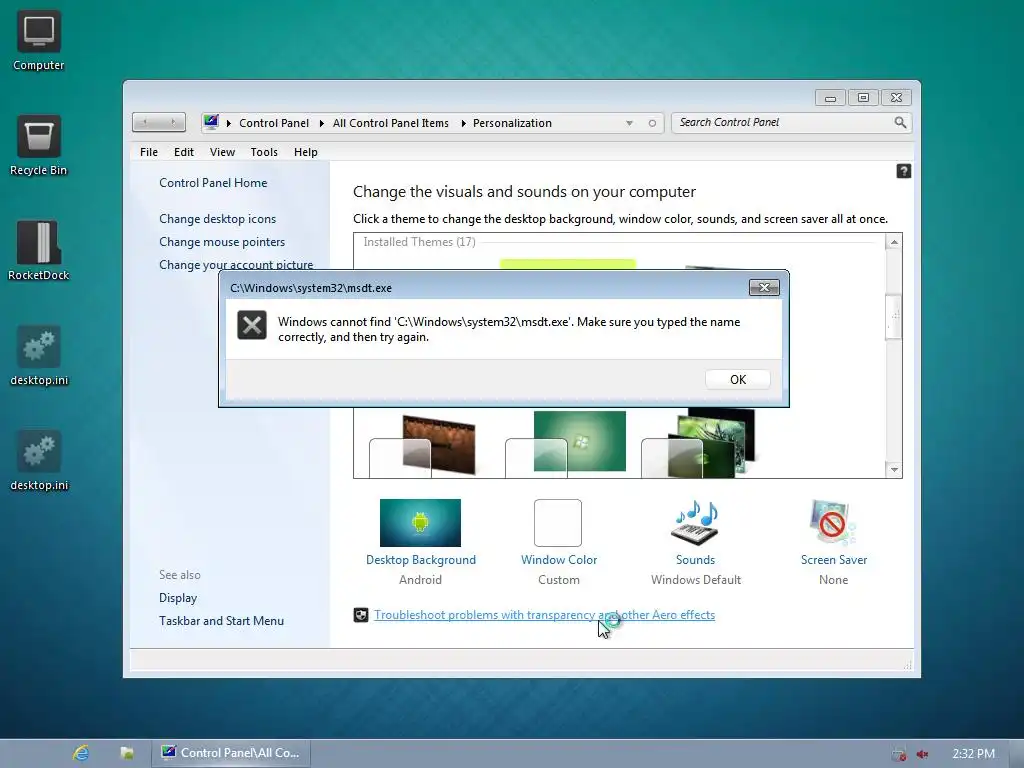Click the forward navigation arrow
The image size is (1024, 768).
tap(173, 122)
